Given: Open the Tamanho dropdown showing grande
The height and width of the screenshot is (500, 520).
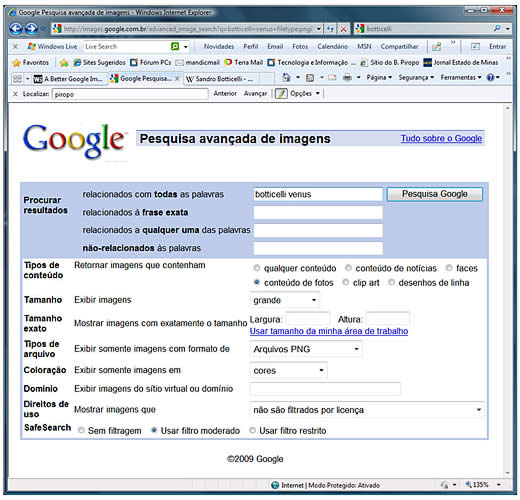Looking at the screenshot, I should pyautogui.click(x=284, y=300).
